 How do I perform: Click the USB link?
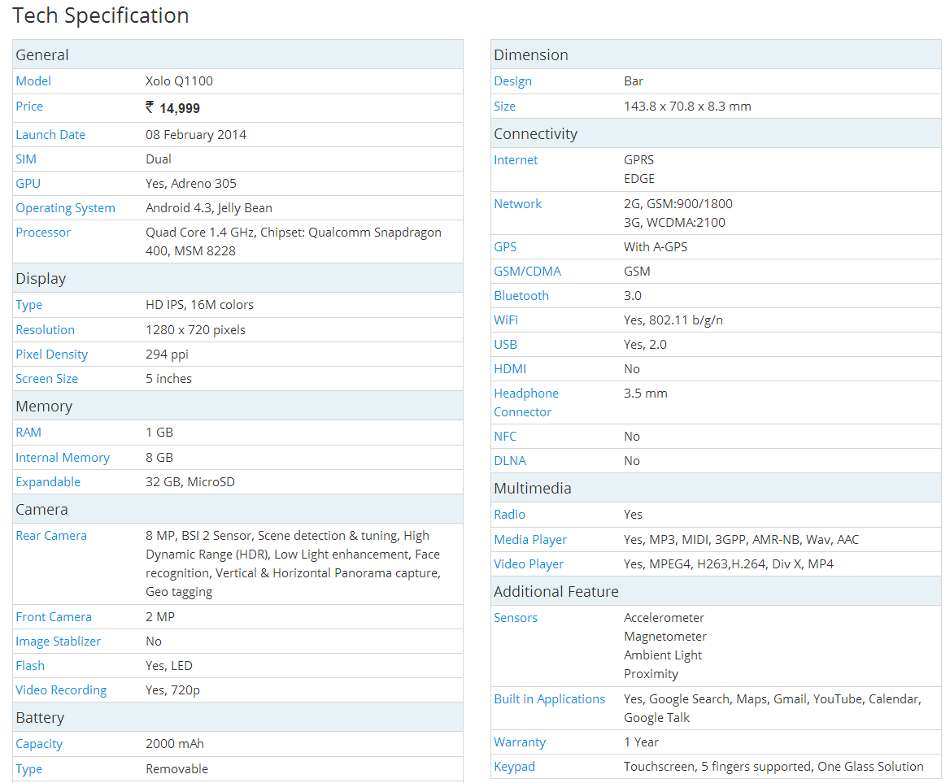(505, 345)
